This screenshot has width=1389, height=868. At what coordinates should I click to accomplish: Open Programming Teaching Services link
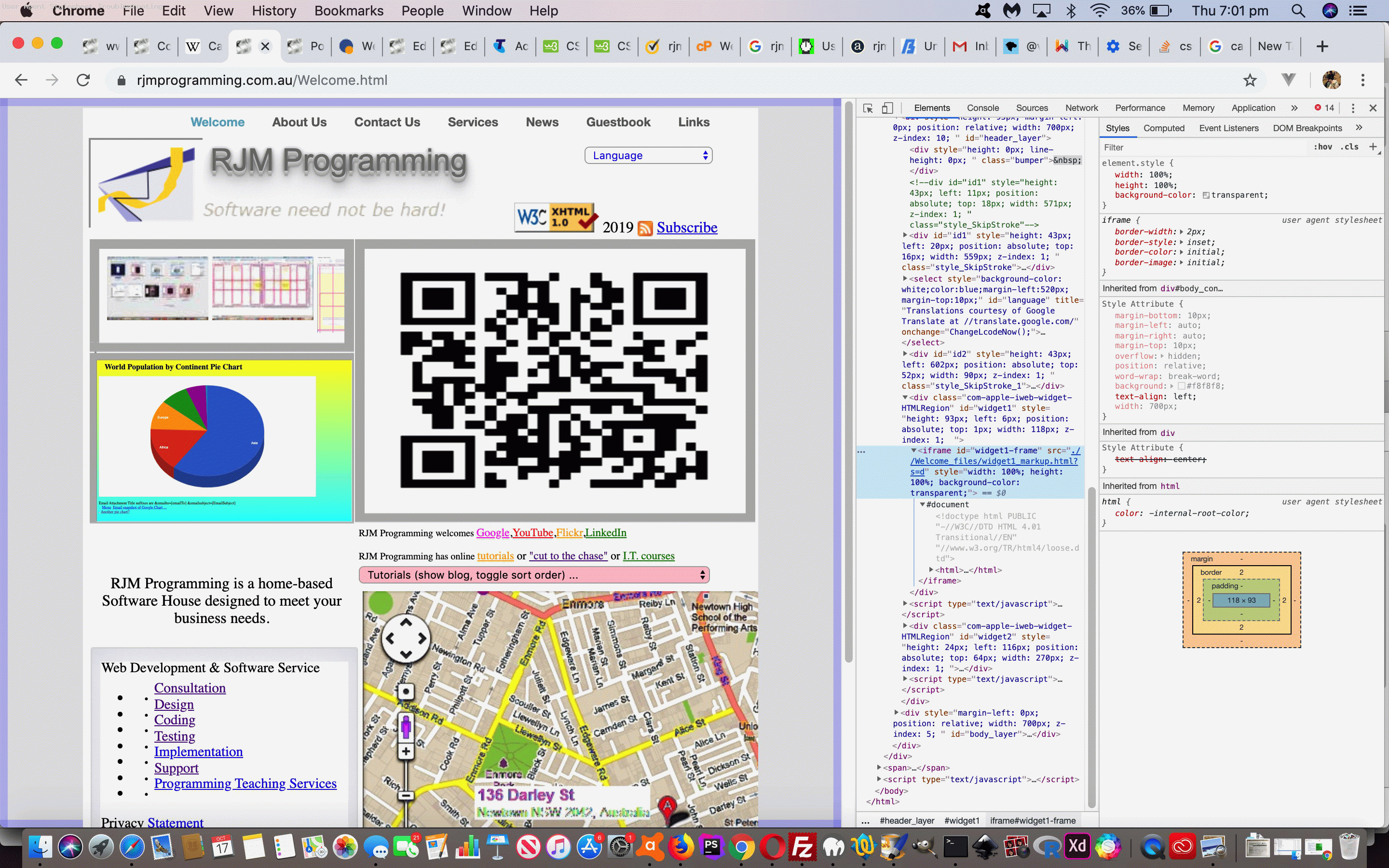[245, 784]
